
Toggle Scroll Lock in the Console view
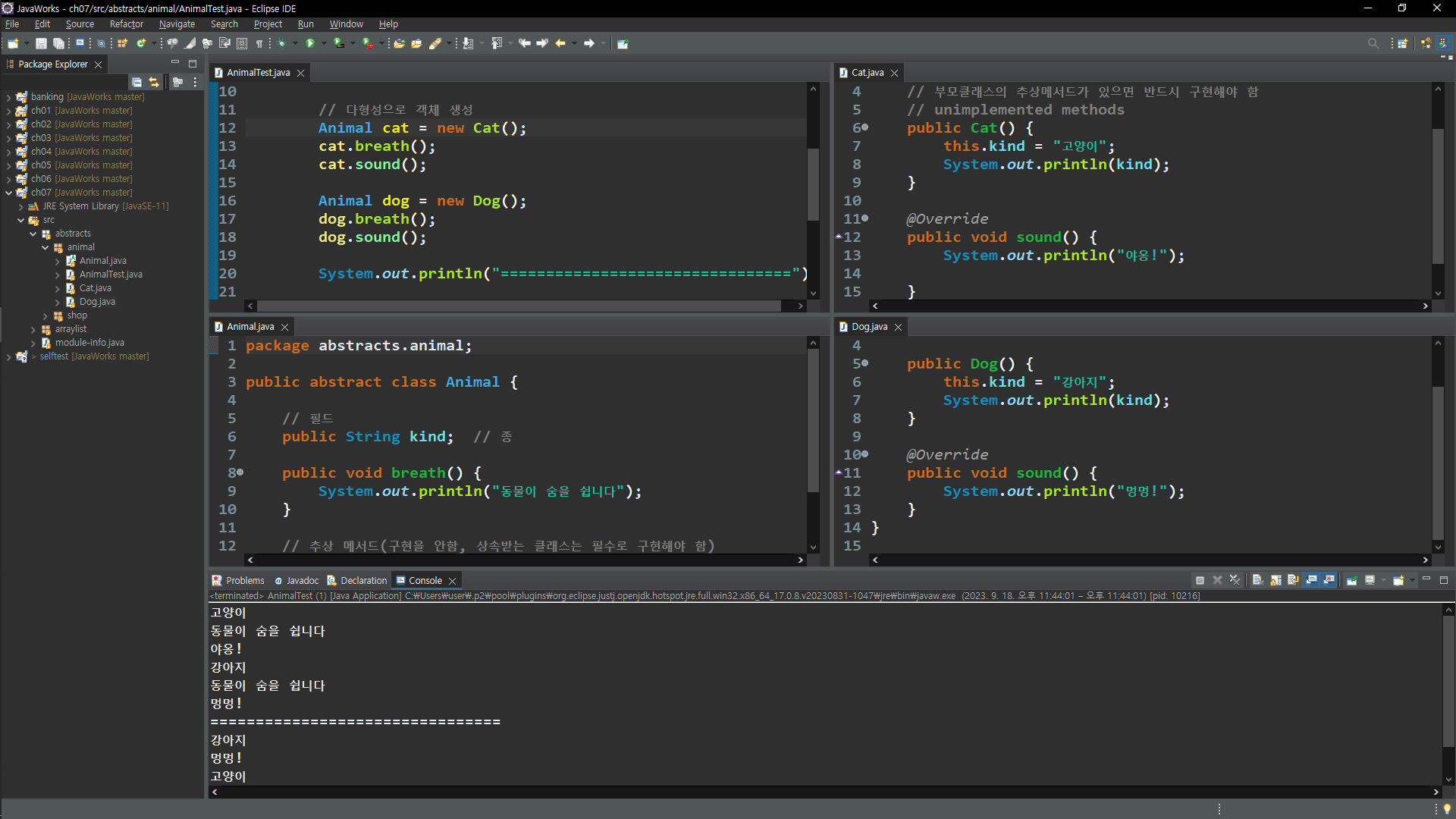pos(1276,580)
